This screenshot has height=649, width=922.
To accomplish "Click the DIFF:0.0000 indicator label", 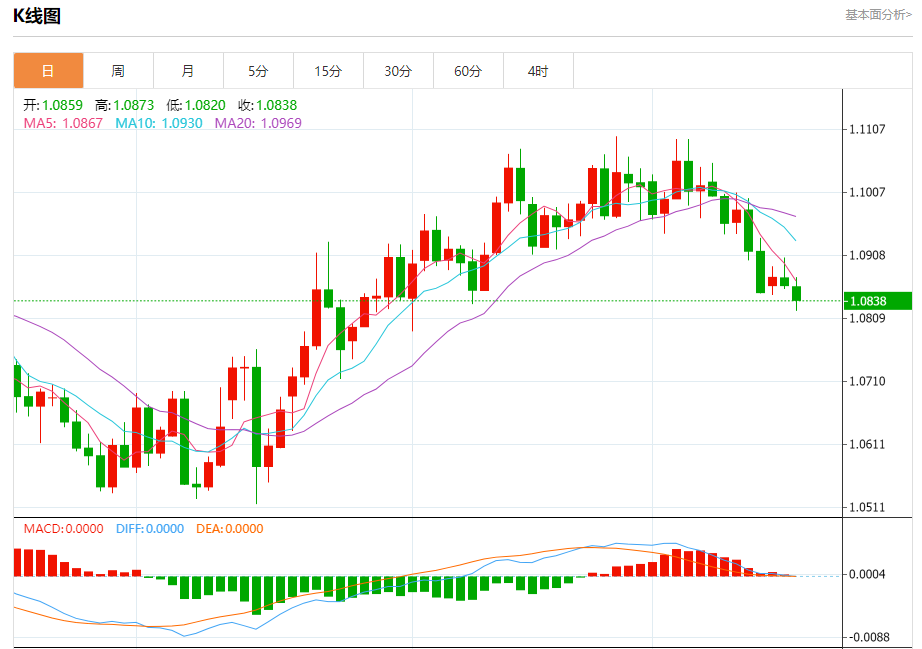I will click(150, 528).
